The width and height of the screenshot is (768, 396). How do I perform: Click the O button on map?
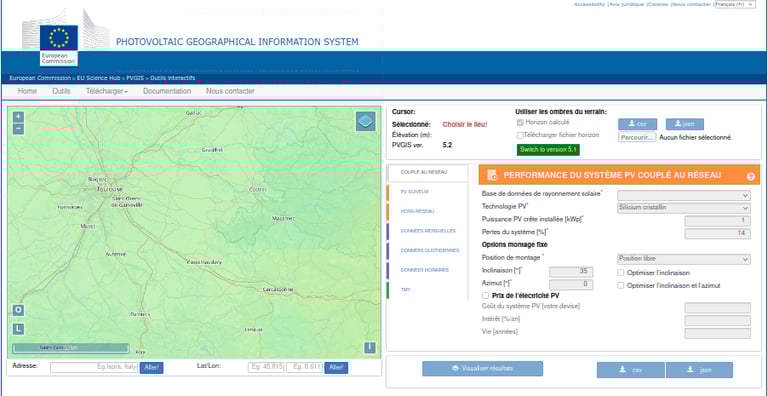pos(18,310)
